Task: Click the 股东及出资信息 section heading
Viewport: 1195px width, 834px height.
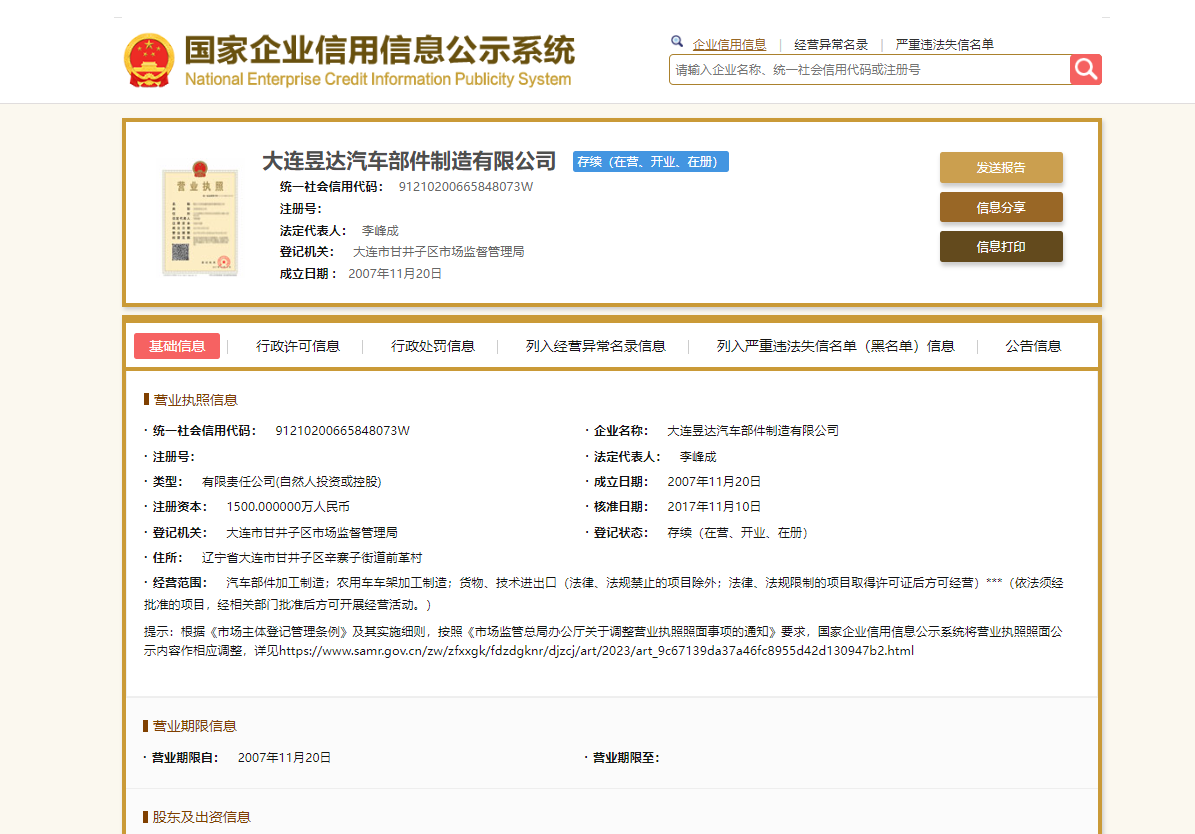Action: tap(201, 817)
